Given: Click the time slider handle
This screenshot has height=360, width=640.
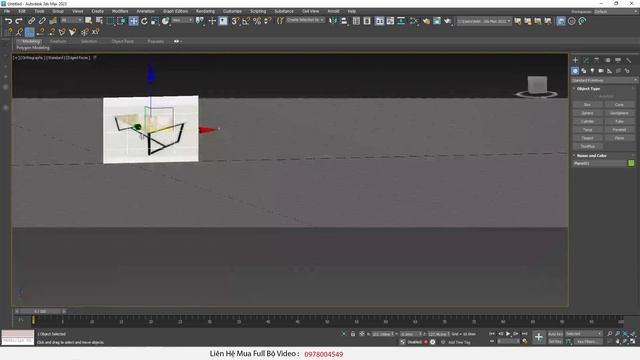Looking at the screenshot, I should tap(40, 311).
